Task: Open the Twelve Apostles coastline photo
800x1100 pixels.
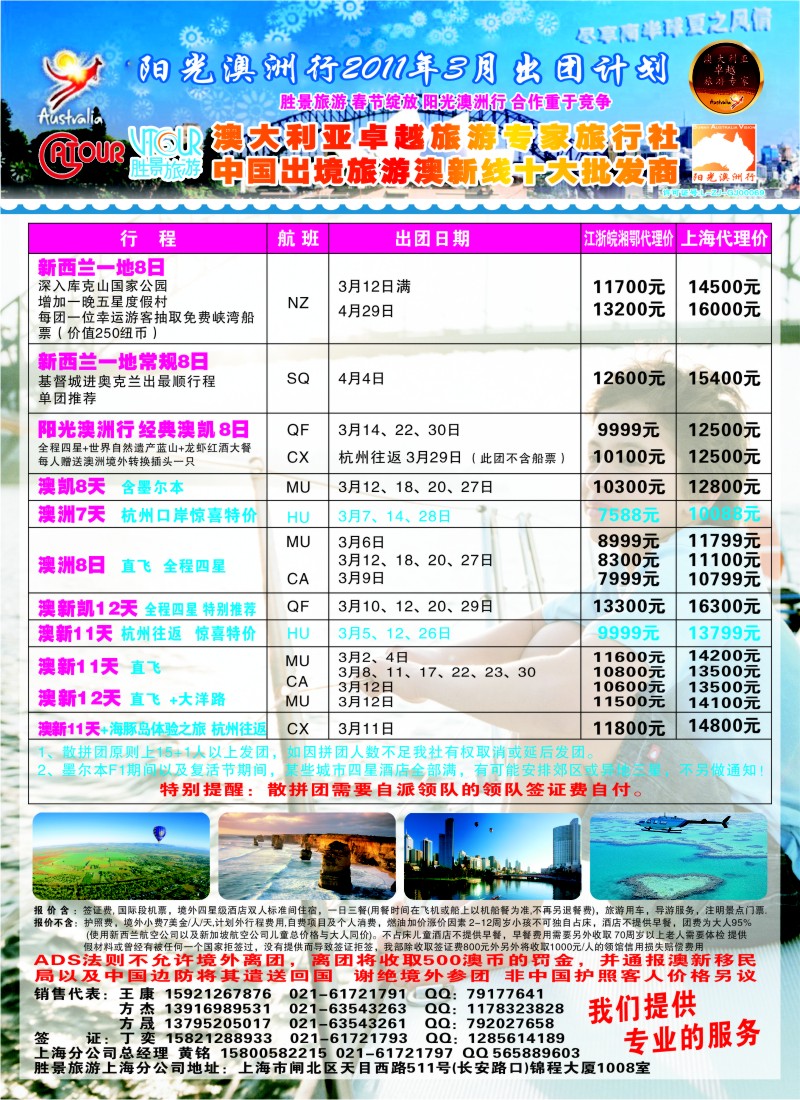Action: click(x=307, y=856)
